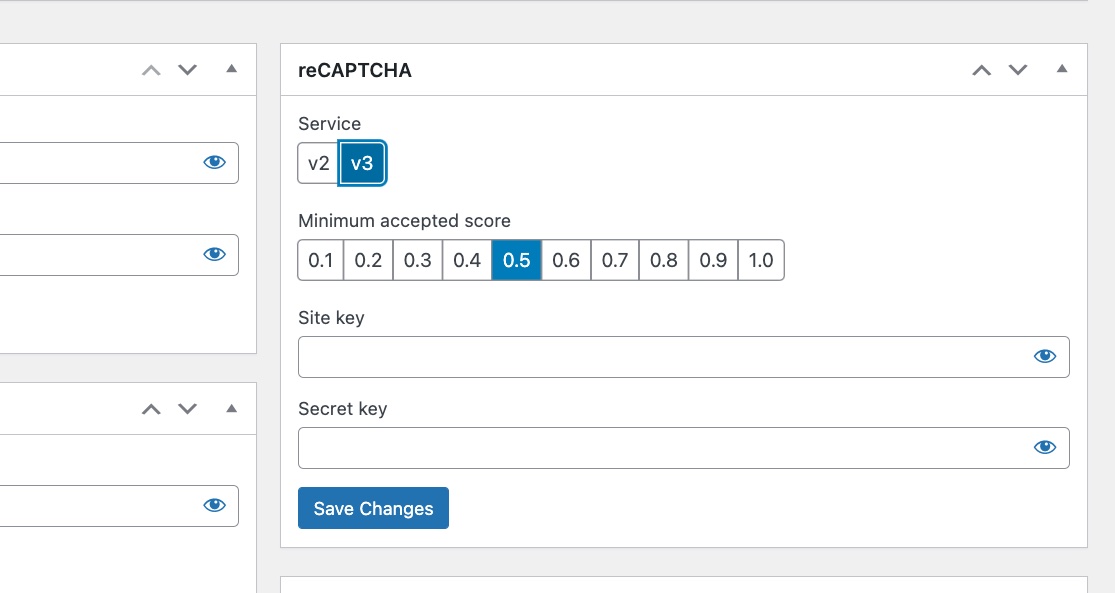The image size is (1115, 593).
Task: Select reCAPTCHA v3 service
Action: tap(362, 164)
